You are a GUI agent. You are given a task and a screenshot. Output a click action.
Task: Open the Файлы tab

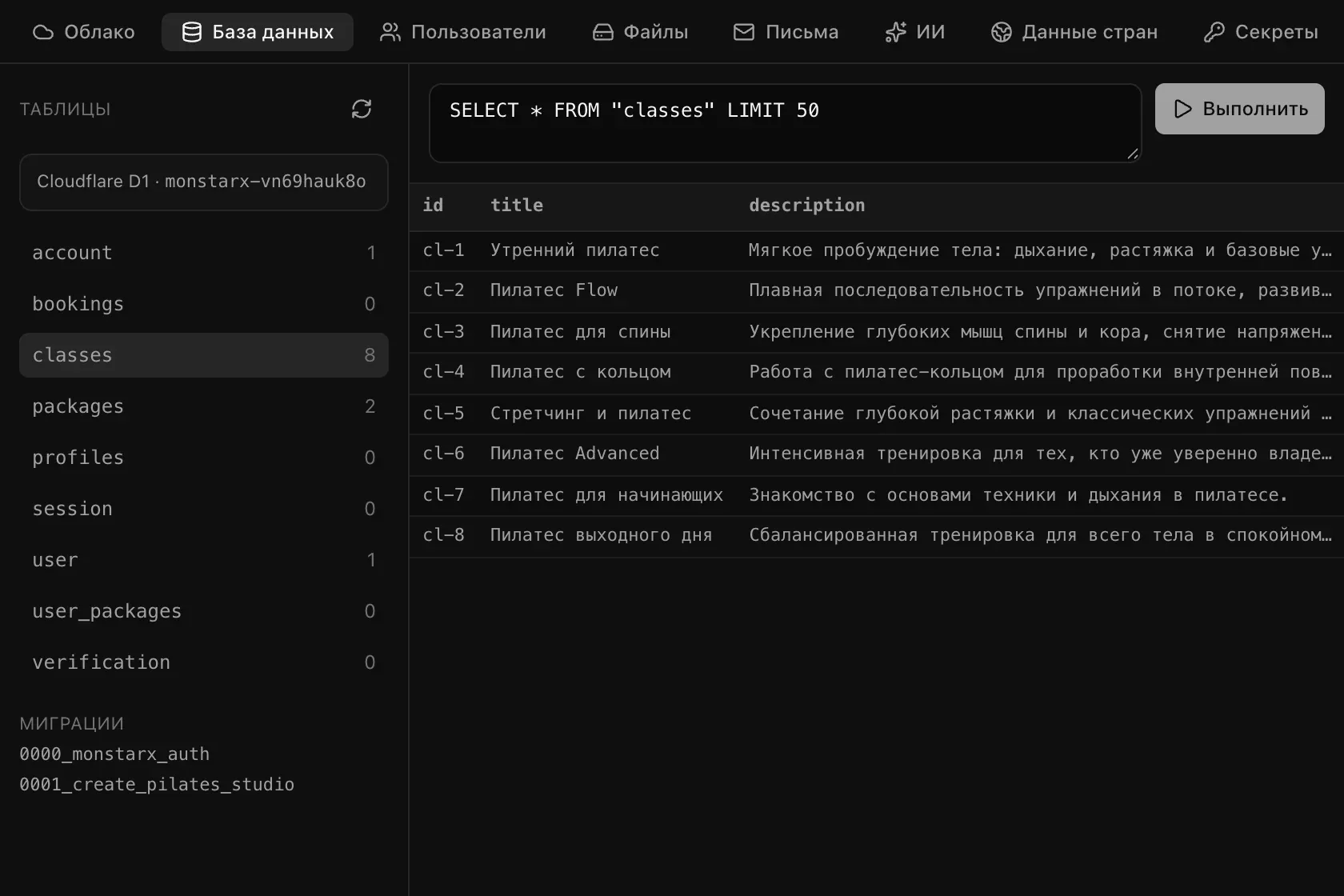640,32
